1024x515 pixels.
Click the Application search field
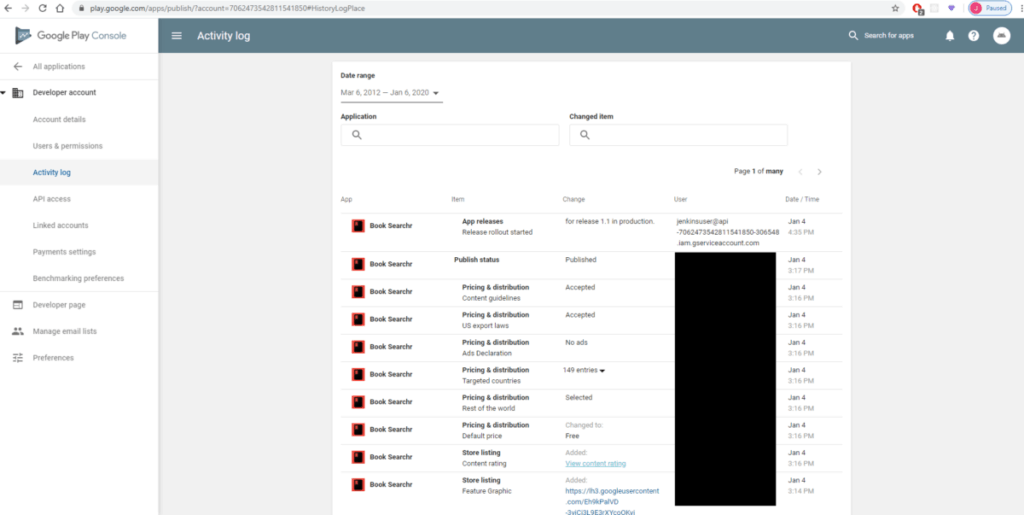450,135
